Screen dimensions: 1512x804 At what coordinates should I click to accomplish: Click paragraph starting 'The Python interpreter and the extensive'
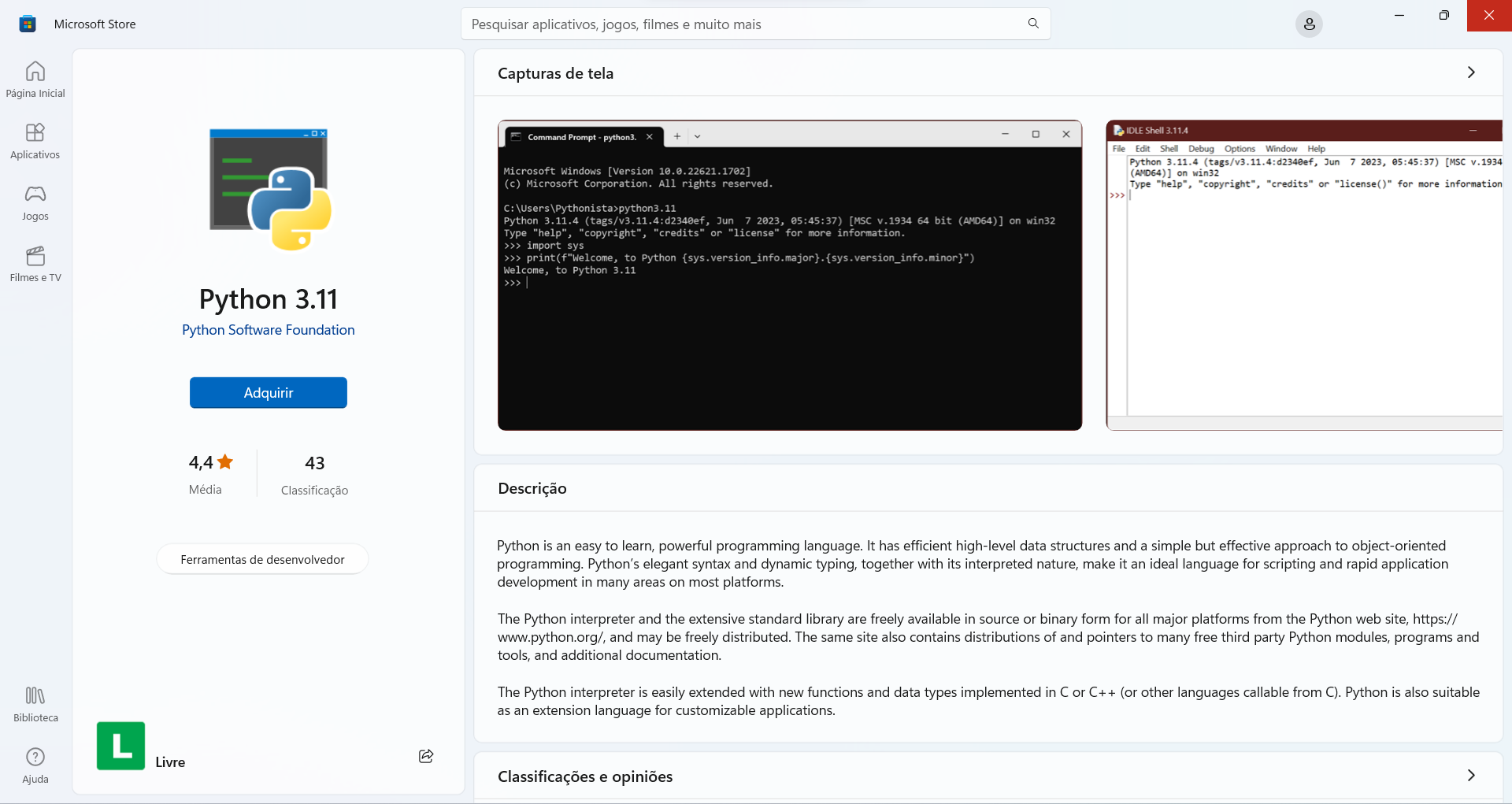click(988, 637)
